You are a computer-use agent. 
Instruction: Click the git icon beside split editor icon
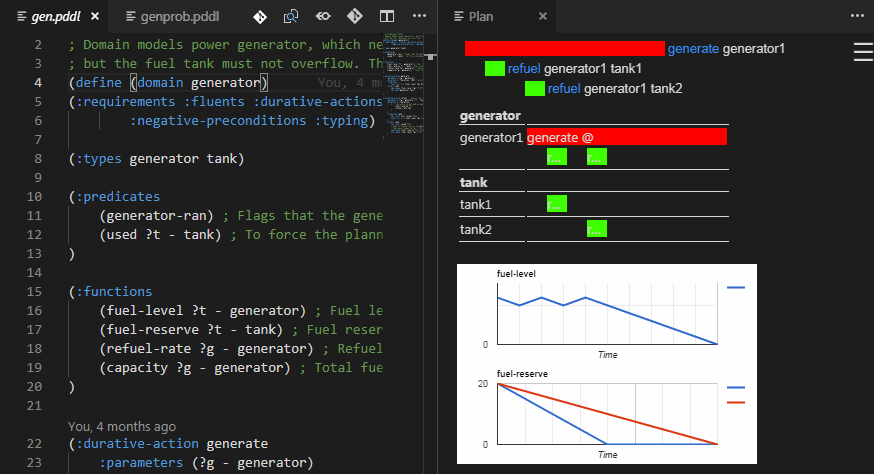click(355, 16)
